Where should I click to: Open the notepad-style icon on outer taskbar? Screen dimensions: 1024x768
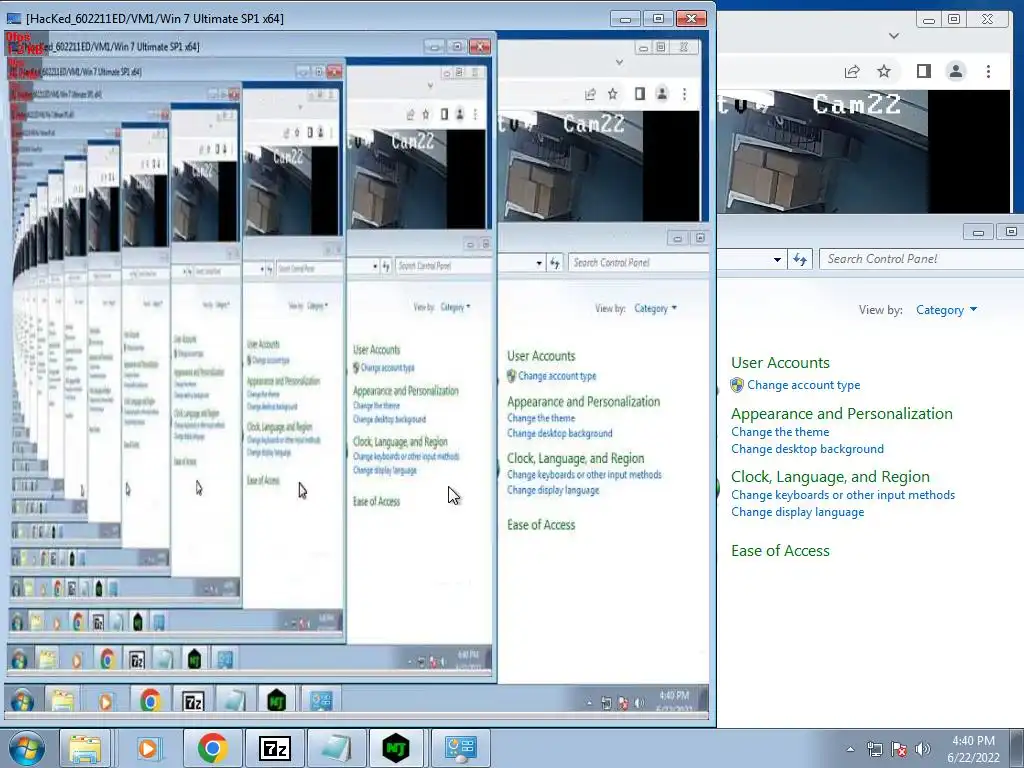tap(336, 748)
